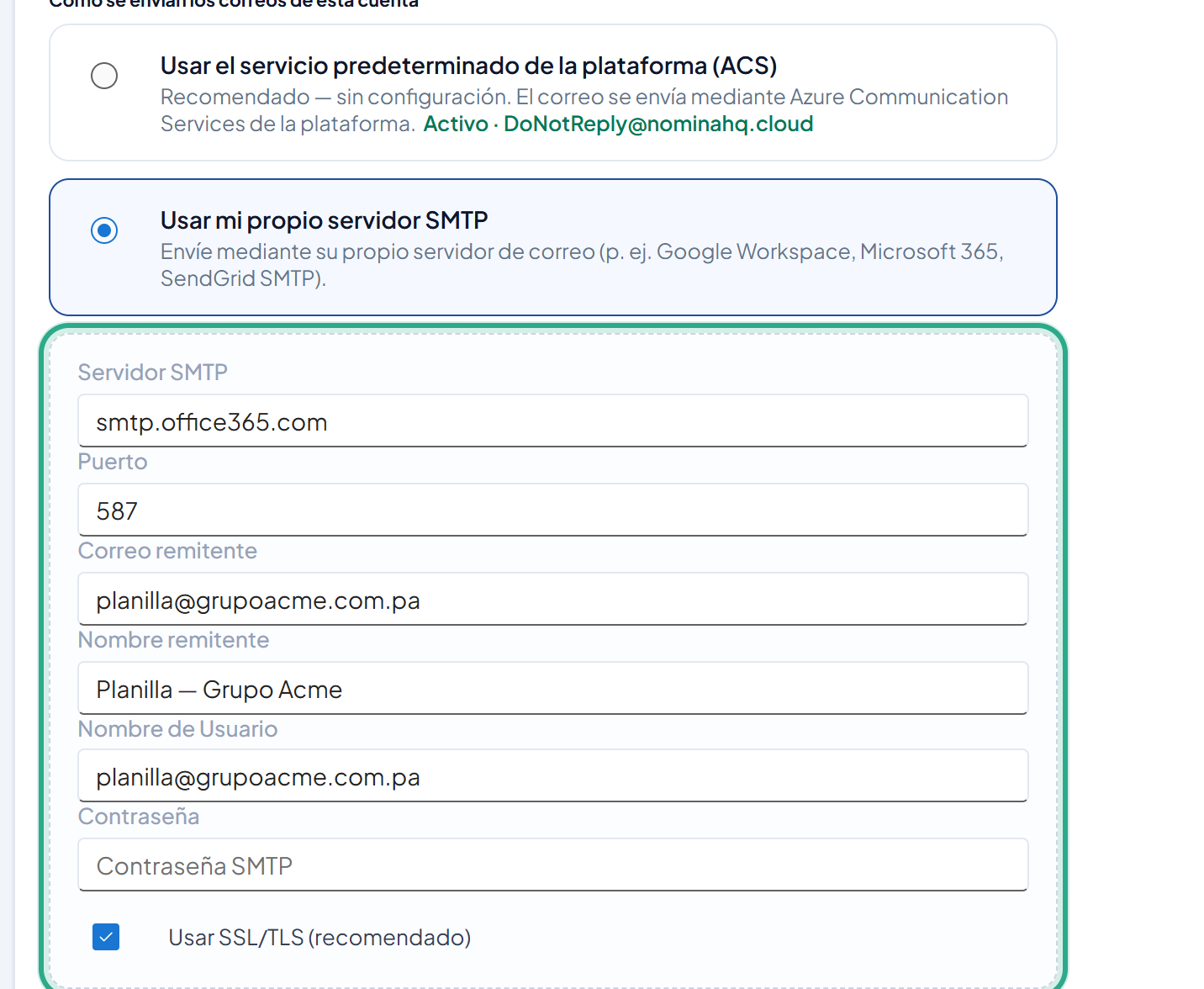
Task: Click the 'Correo remitente' field label
Action: coord(167,551)
